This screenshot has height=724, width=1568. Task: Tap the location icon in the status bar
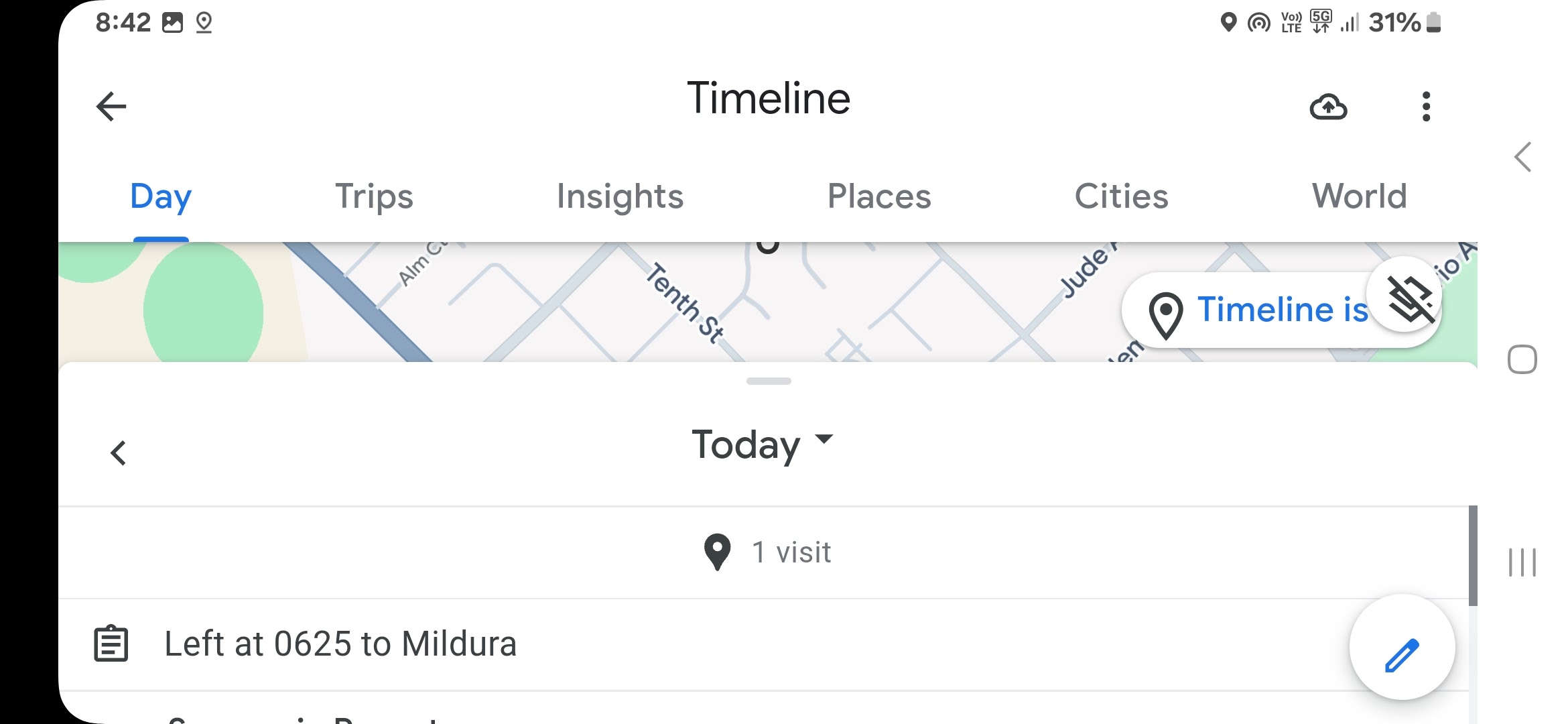click(205, 23)
